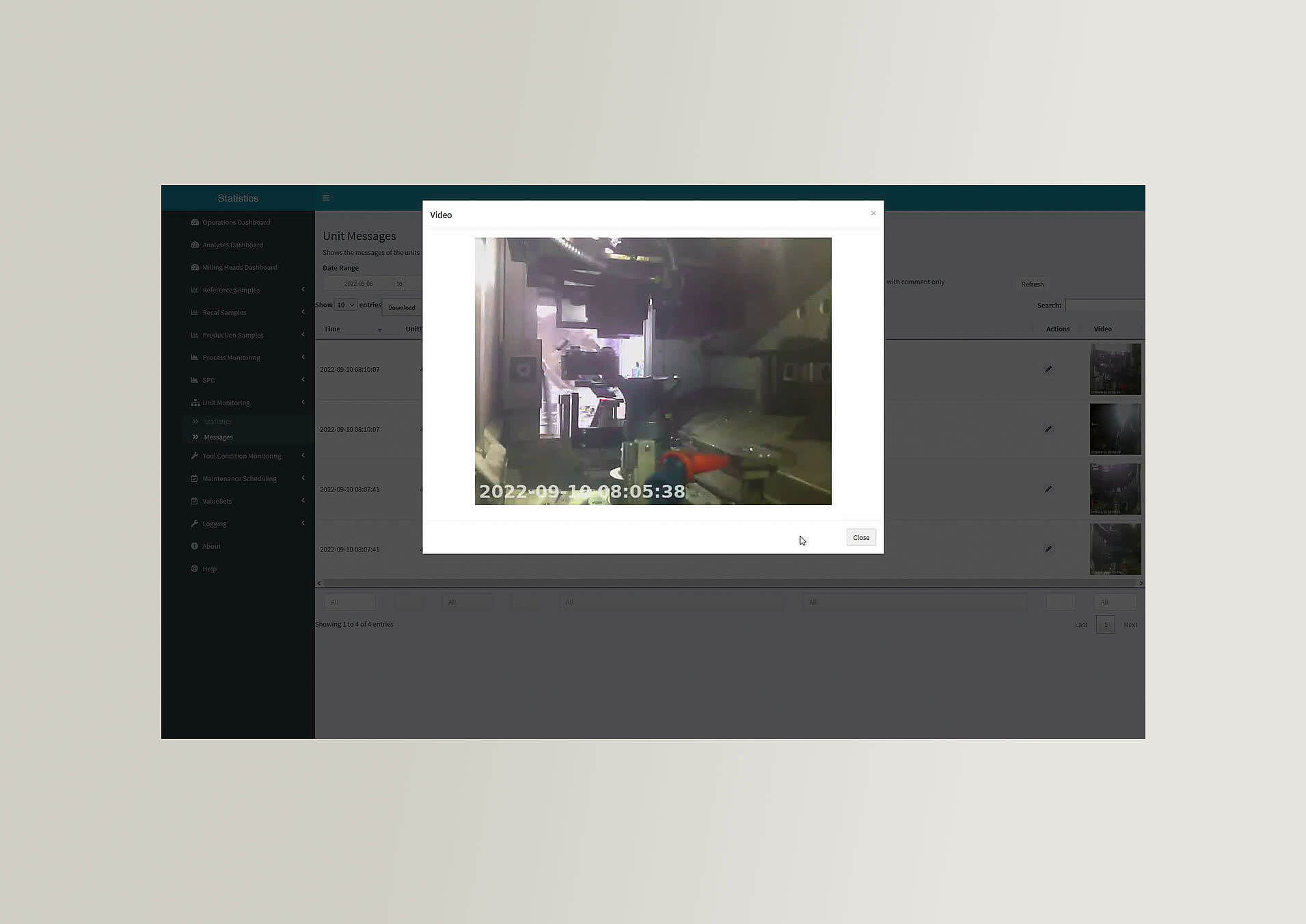This screenshot has height=924, width=1306.
Task: Click the Reference Samples chart icon
Action: pos(195,290)
